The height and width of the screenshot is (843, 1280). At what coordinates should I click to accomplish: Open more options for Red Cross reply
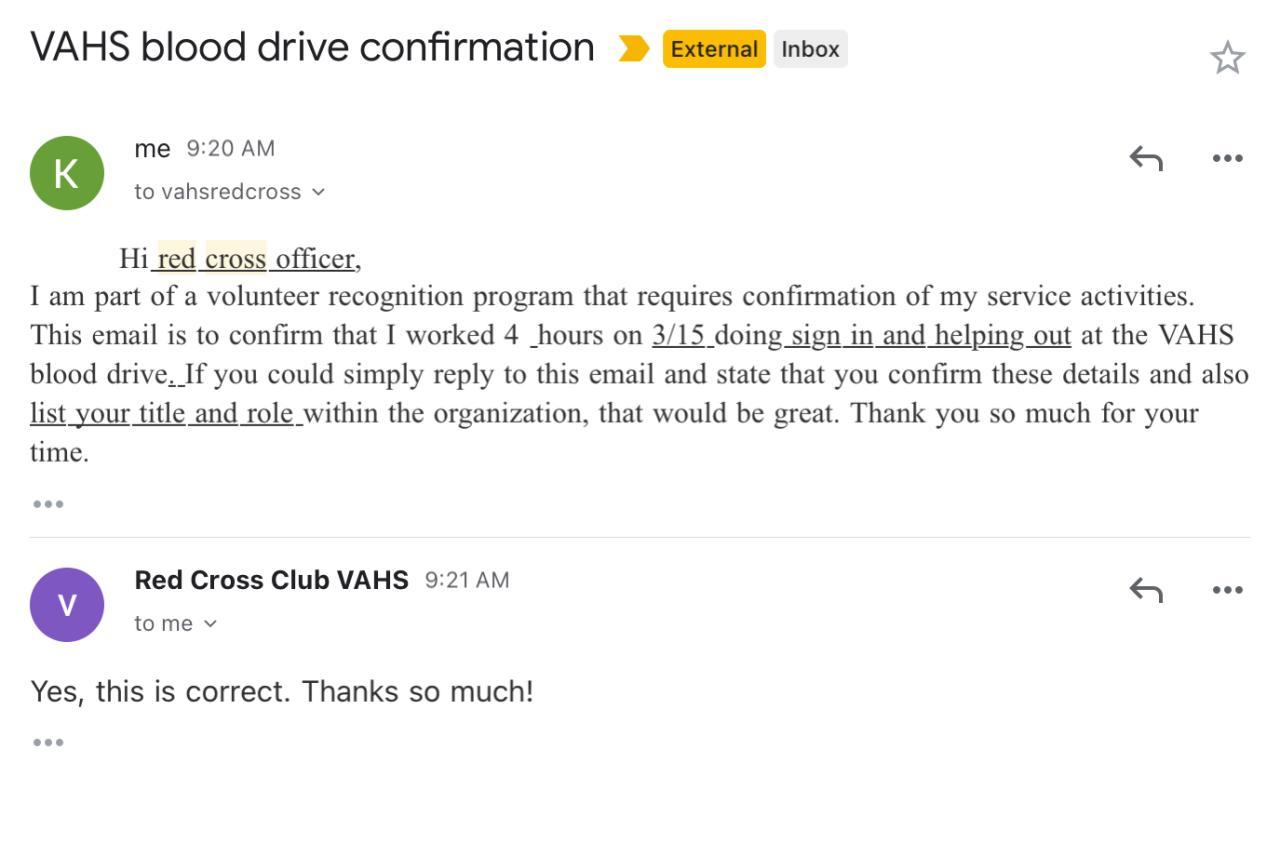point(1227,590)
